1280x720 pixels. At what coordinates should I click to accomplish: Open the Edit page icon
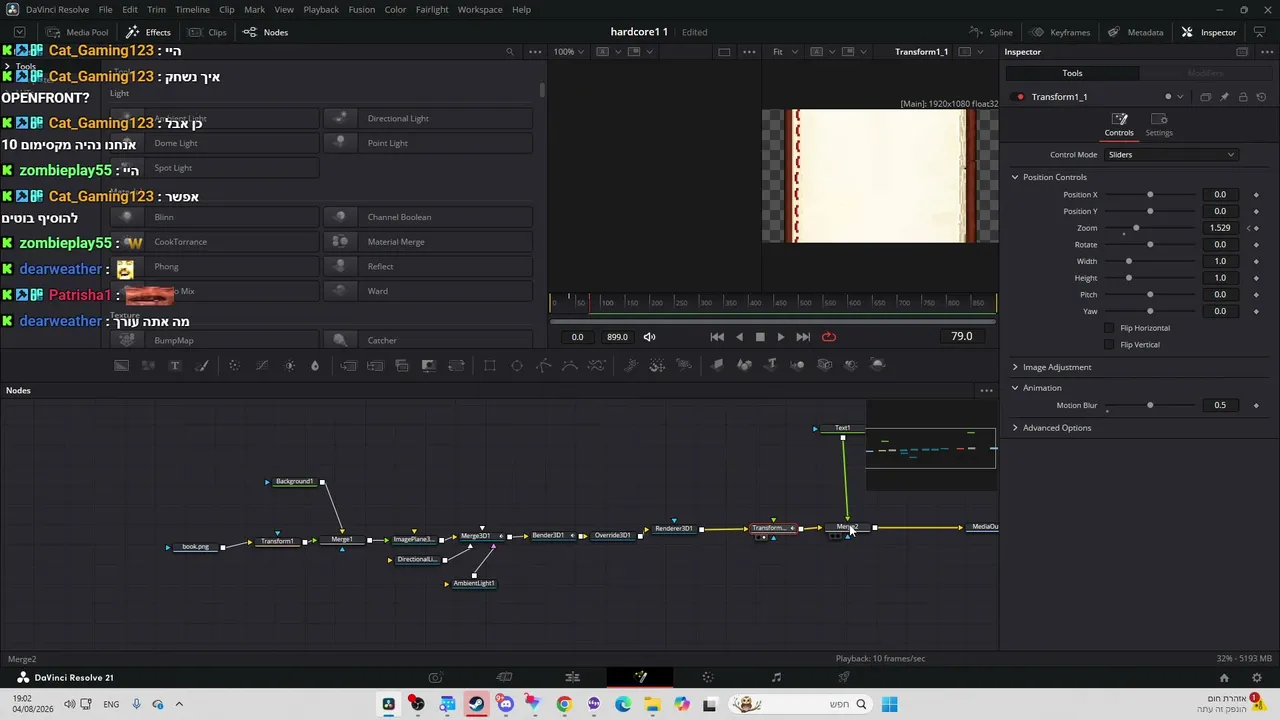click(x=572, y=677)
